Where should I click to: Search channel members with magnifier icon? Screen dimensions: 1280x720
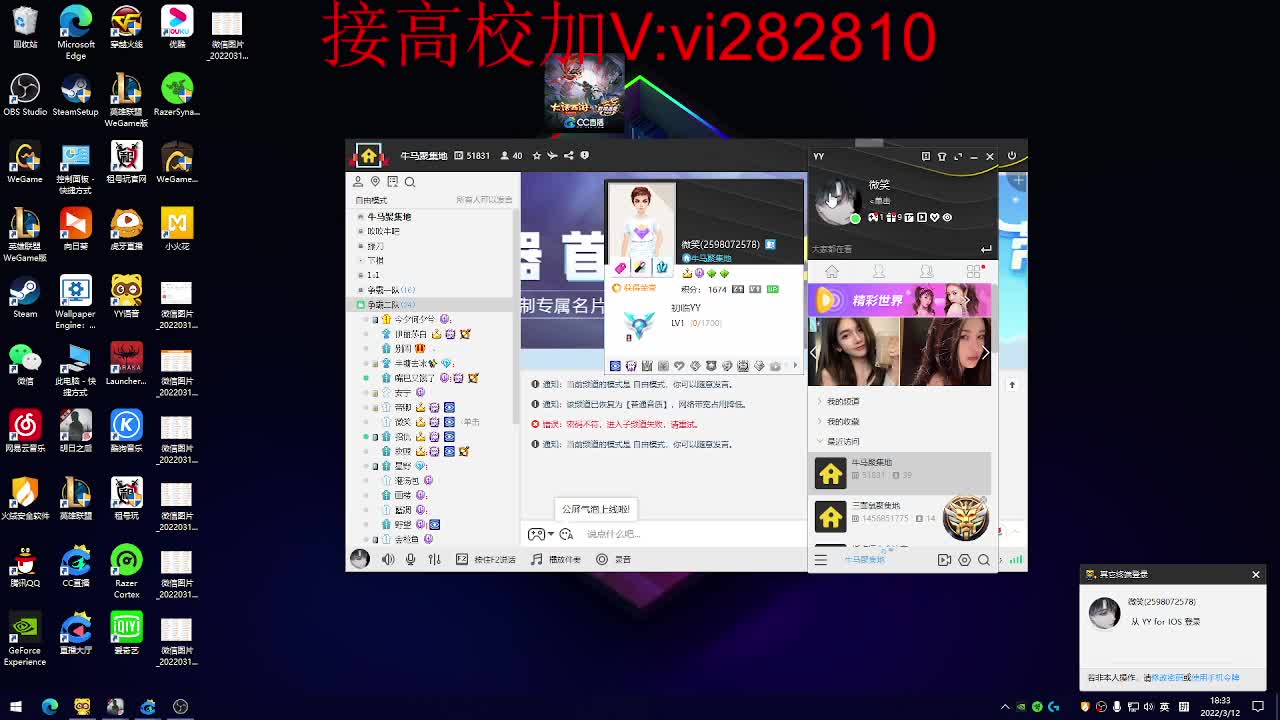[409, 182]
